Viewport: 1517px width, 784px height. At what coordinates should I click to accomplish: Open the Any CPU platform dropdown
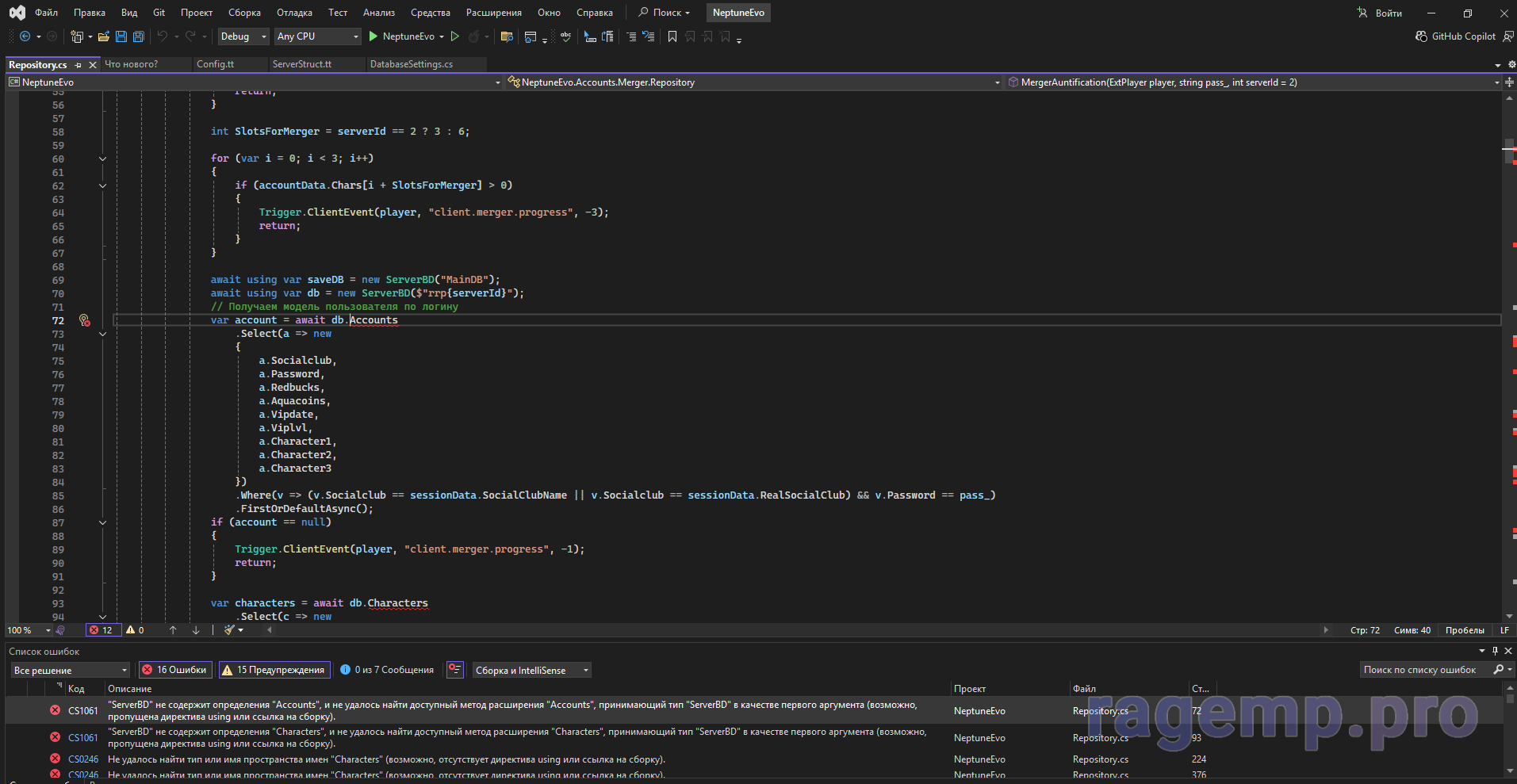click(317, 36)
